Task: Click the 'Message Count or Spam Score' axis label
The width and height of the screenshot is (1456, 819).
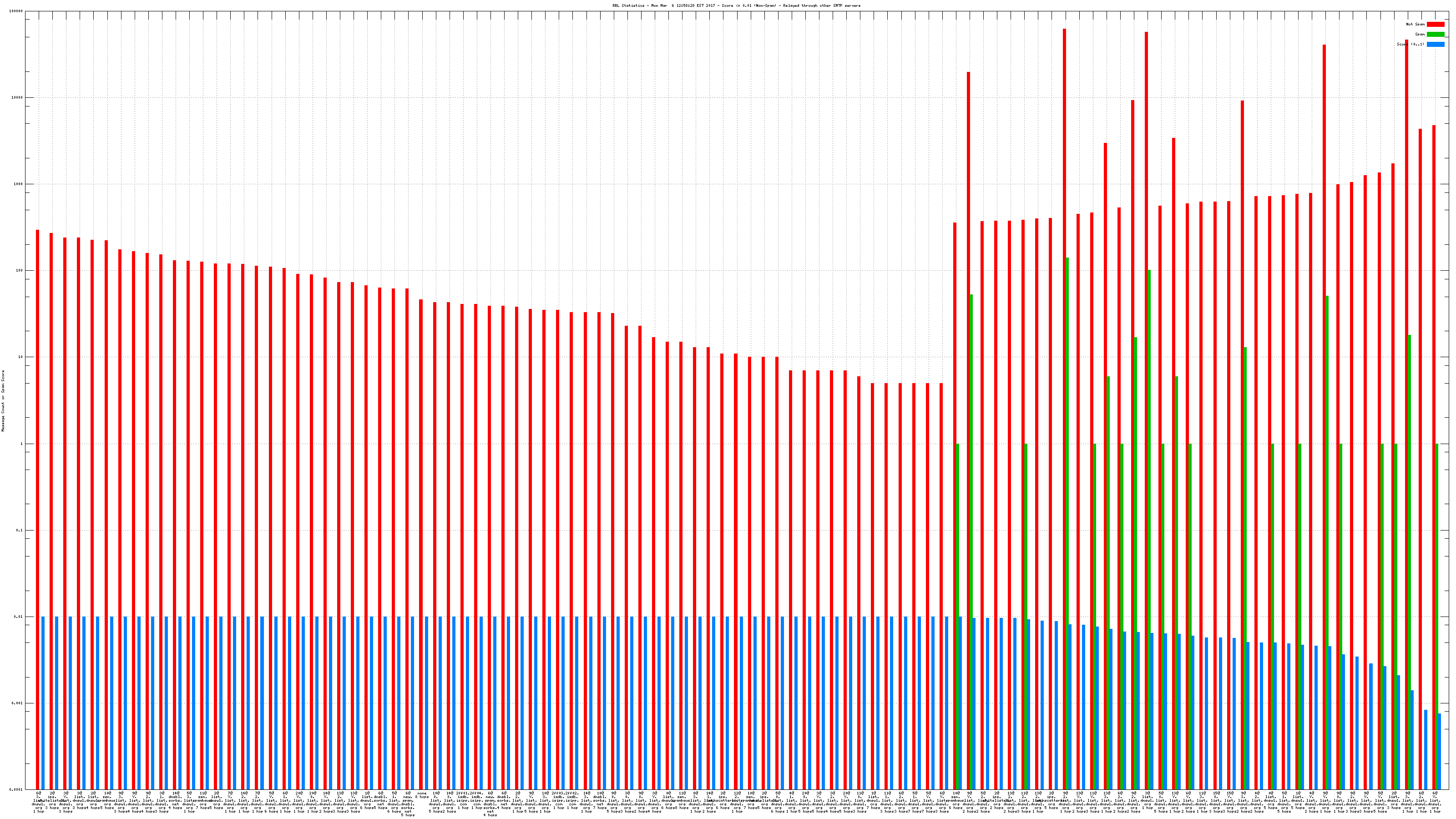Action: pos(3,401)
